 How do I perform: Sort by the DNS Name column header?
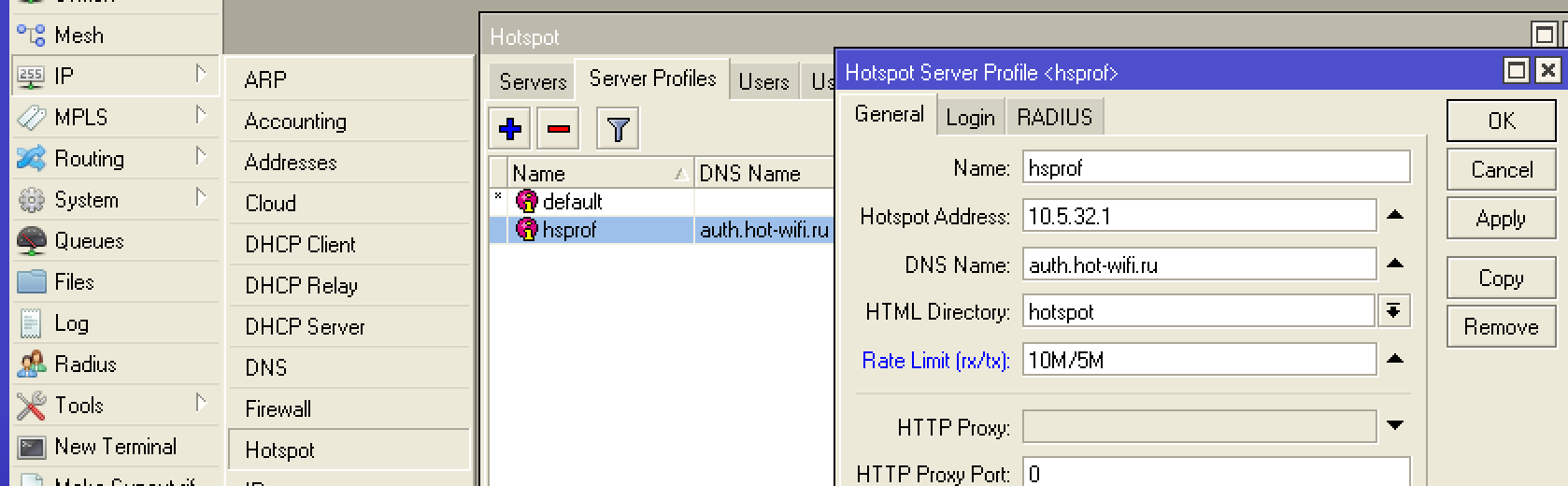click(x=763, y=174)
